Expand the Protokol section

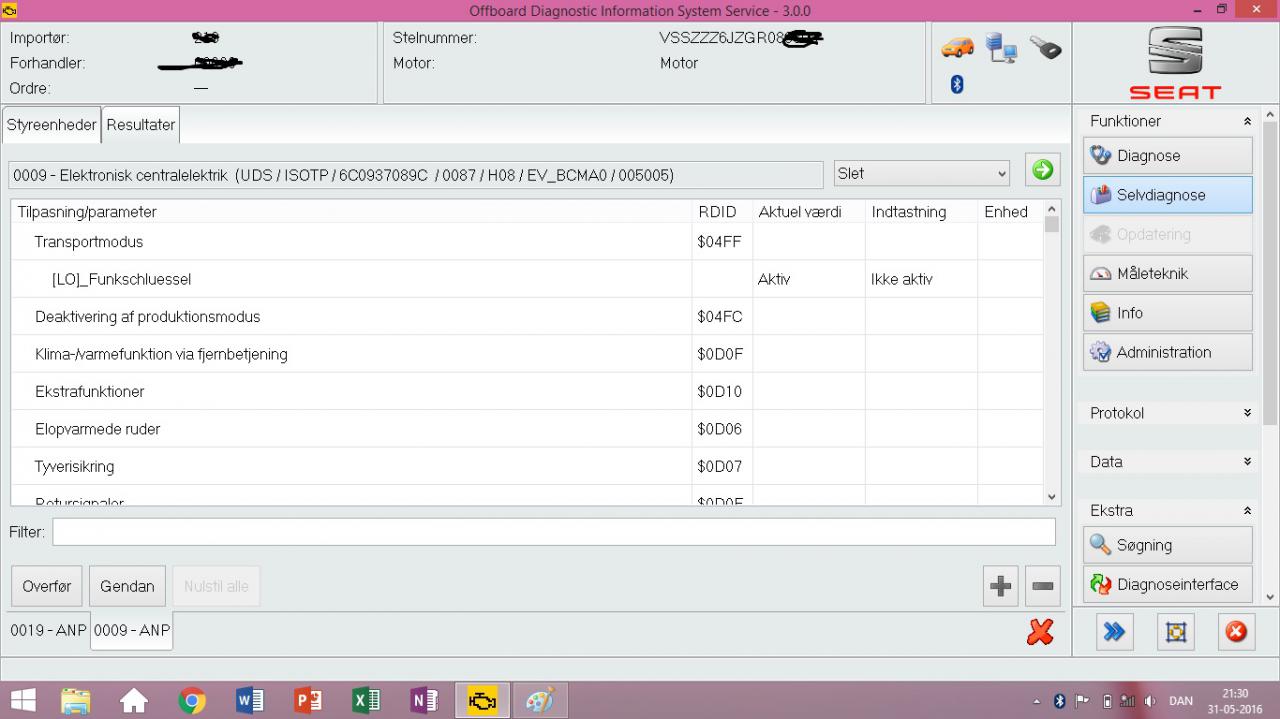pyautogui.click(x=1247, y=413)
